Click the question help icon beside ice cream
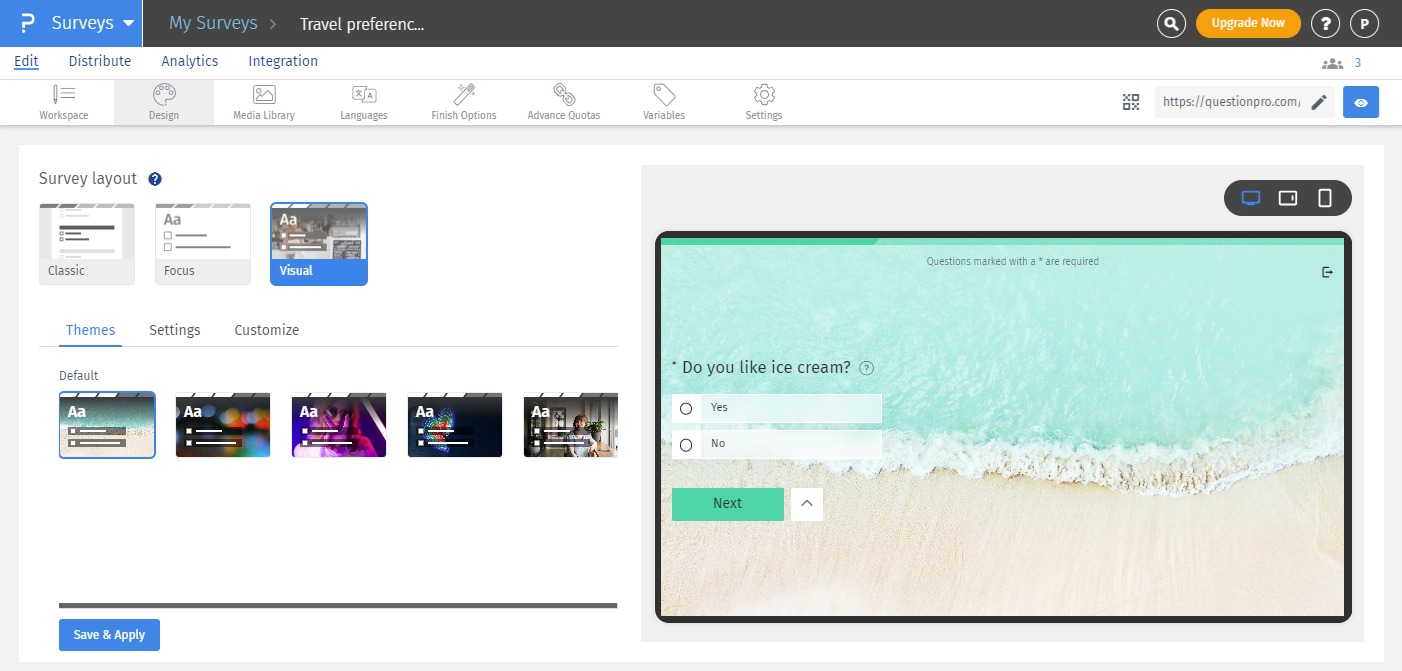The height and width of the screenshot is (671, 1402). [x=867, y=368]
